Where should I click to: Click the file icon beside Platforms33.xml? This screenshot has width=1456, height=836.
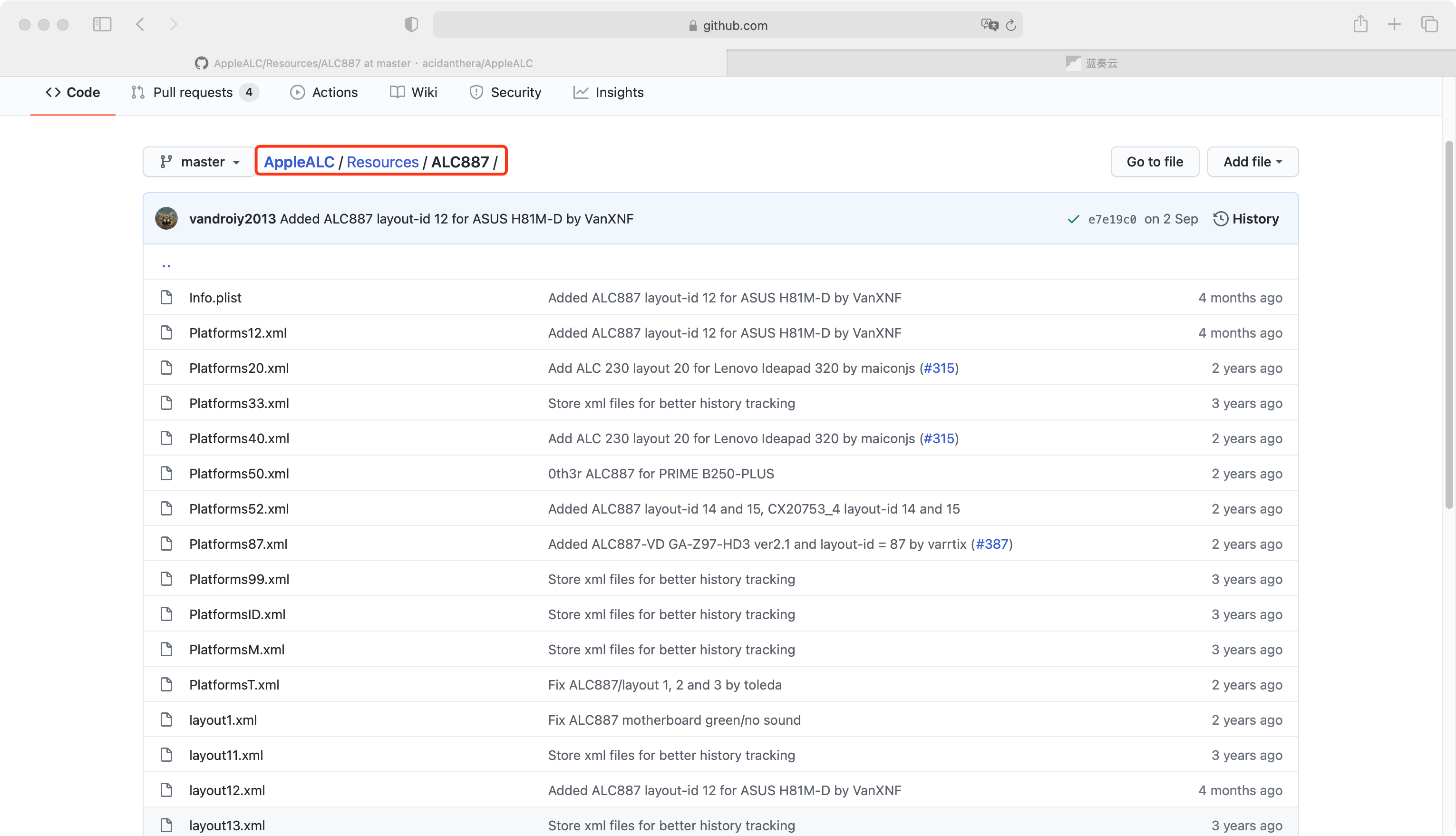(166, 403)
